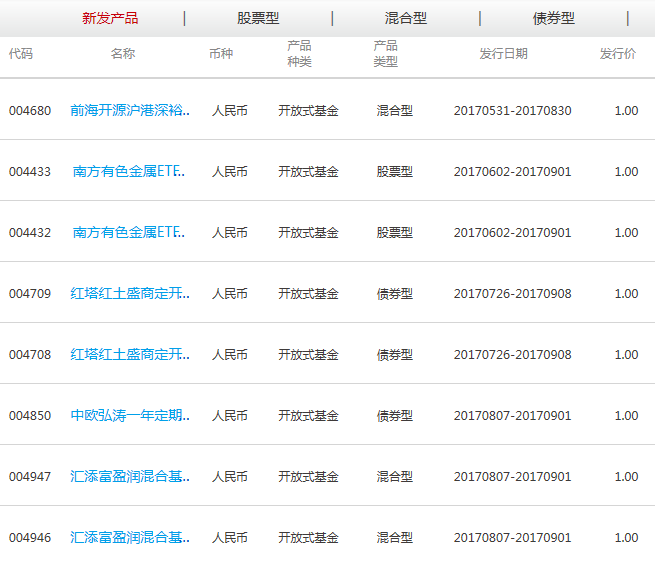This screenshot has height=565, width=655.
Task: Click the 1.00 price in row 004946
Action: [626, 537]
